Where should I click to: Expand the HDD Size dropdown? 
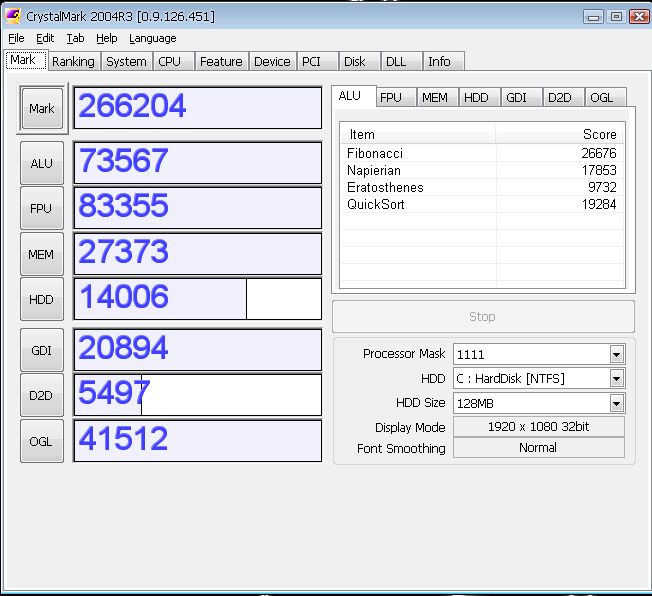pyautogui.click(x=617, y=403)
